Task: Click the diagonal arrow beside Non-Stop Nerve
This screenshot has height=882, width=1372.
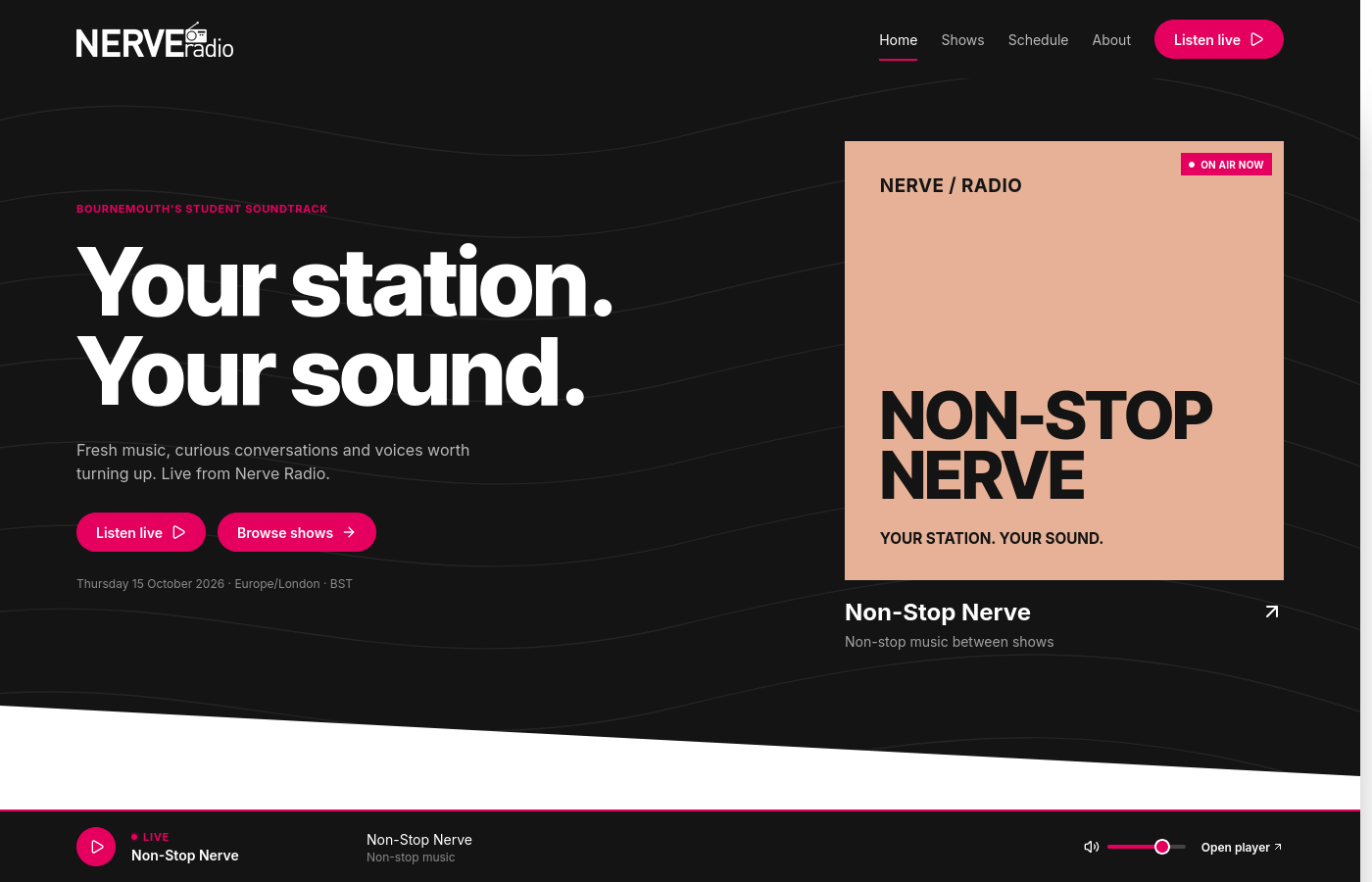Action: [1272, 612]
